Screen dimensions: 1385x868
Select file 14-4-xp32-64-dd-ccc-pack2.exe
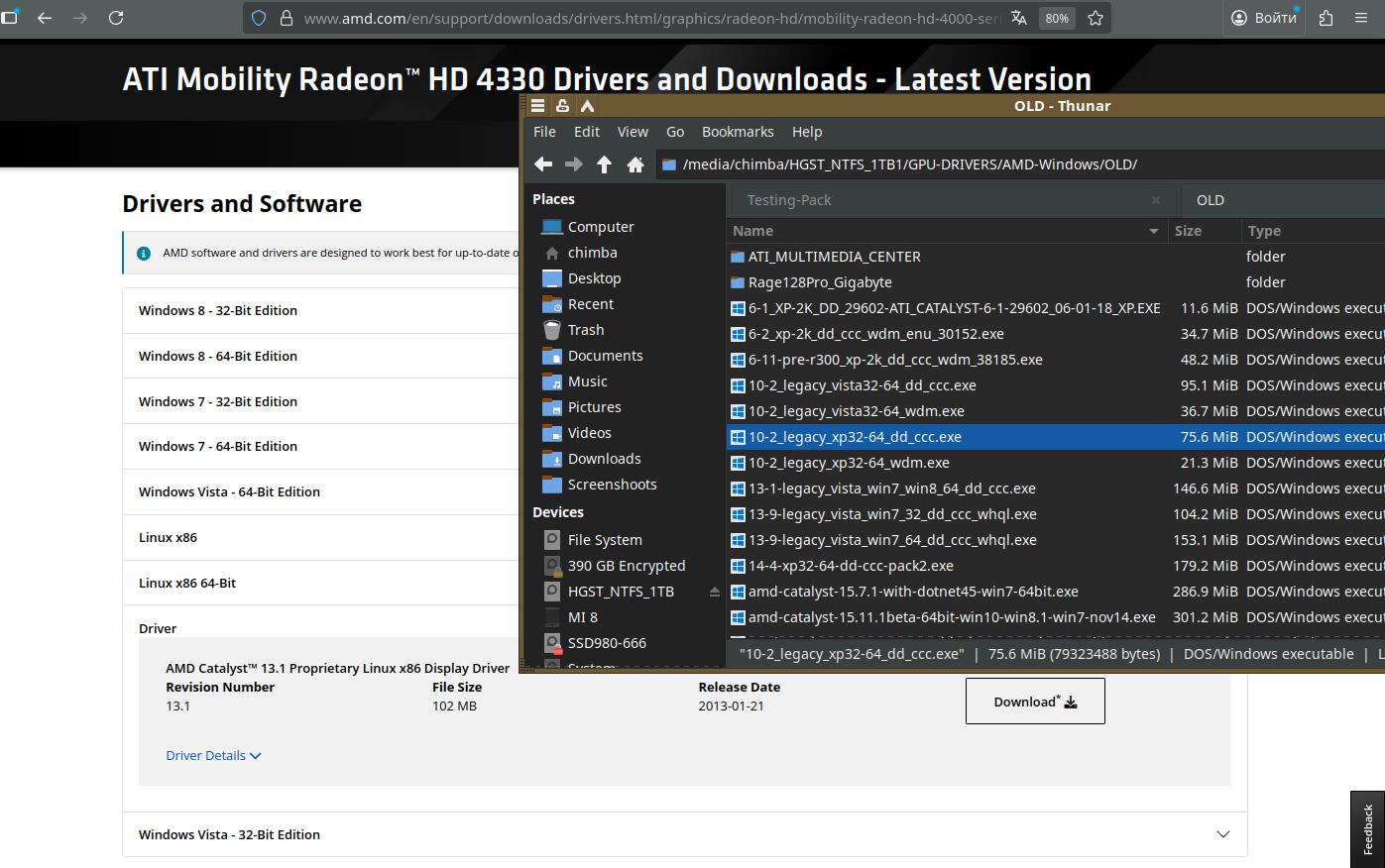[x=851, y=566]
